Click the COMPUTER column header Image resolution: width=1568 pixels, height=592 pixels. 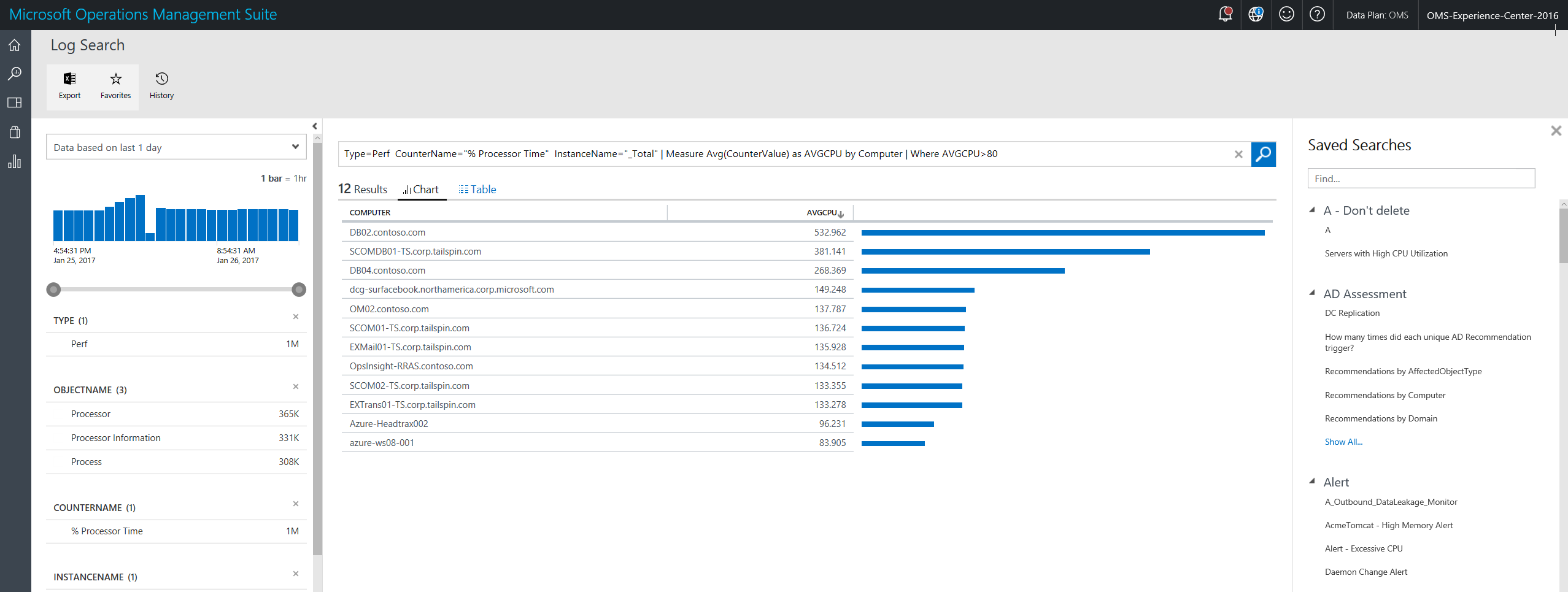click(x=370, y=212)
